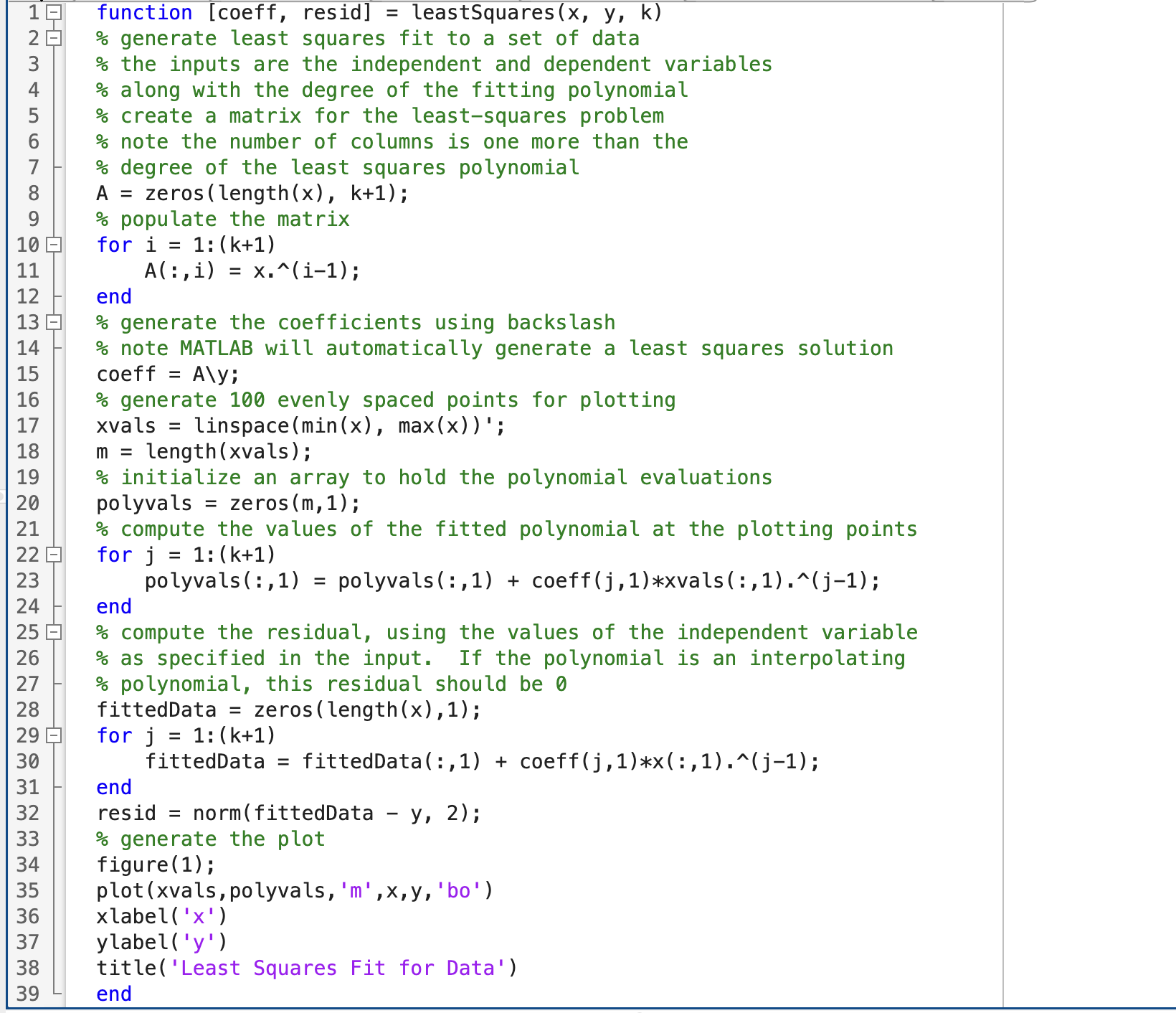1176x1013 pixels.
Task: Collapse the comment block fold at line 2
Action: (x=54, y=39)
